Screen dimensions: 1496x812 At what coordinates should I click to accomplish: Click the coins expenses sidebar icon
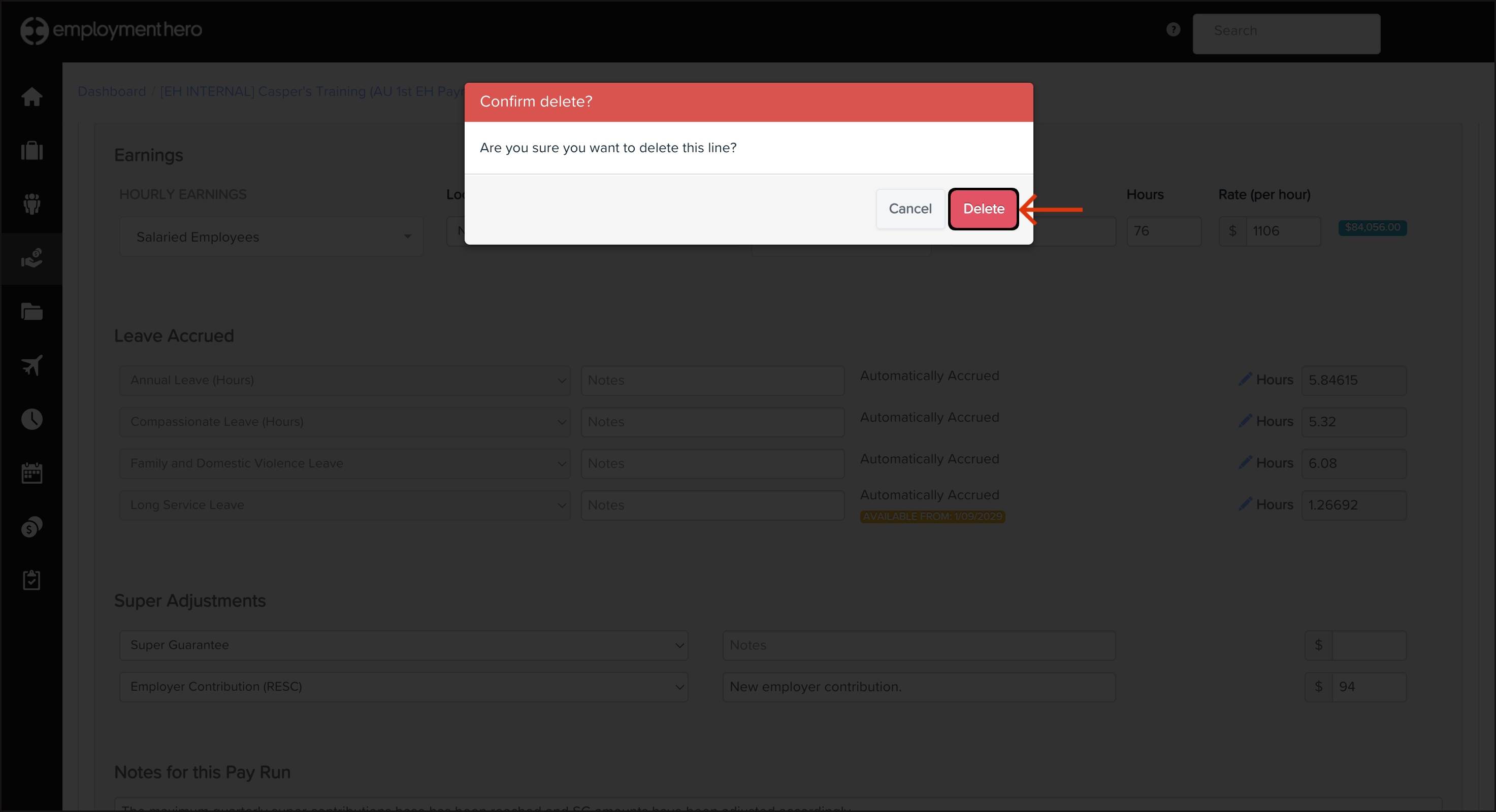[32, 526]
